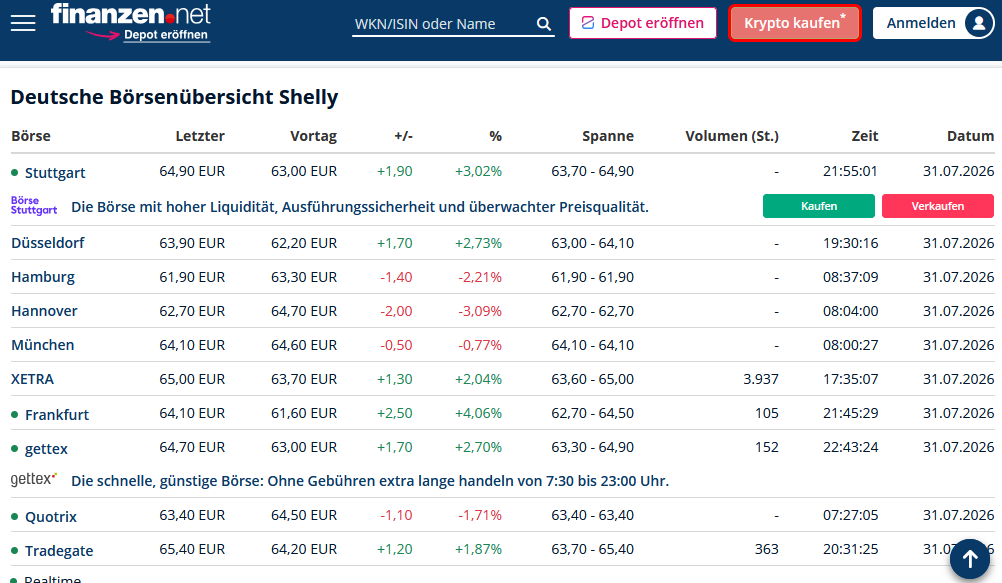Click the green Kaufen button
Image resolution: width=1002 pixels, height=583 pixels.
point(819,206)
